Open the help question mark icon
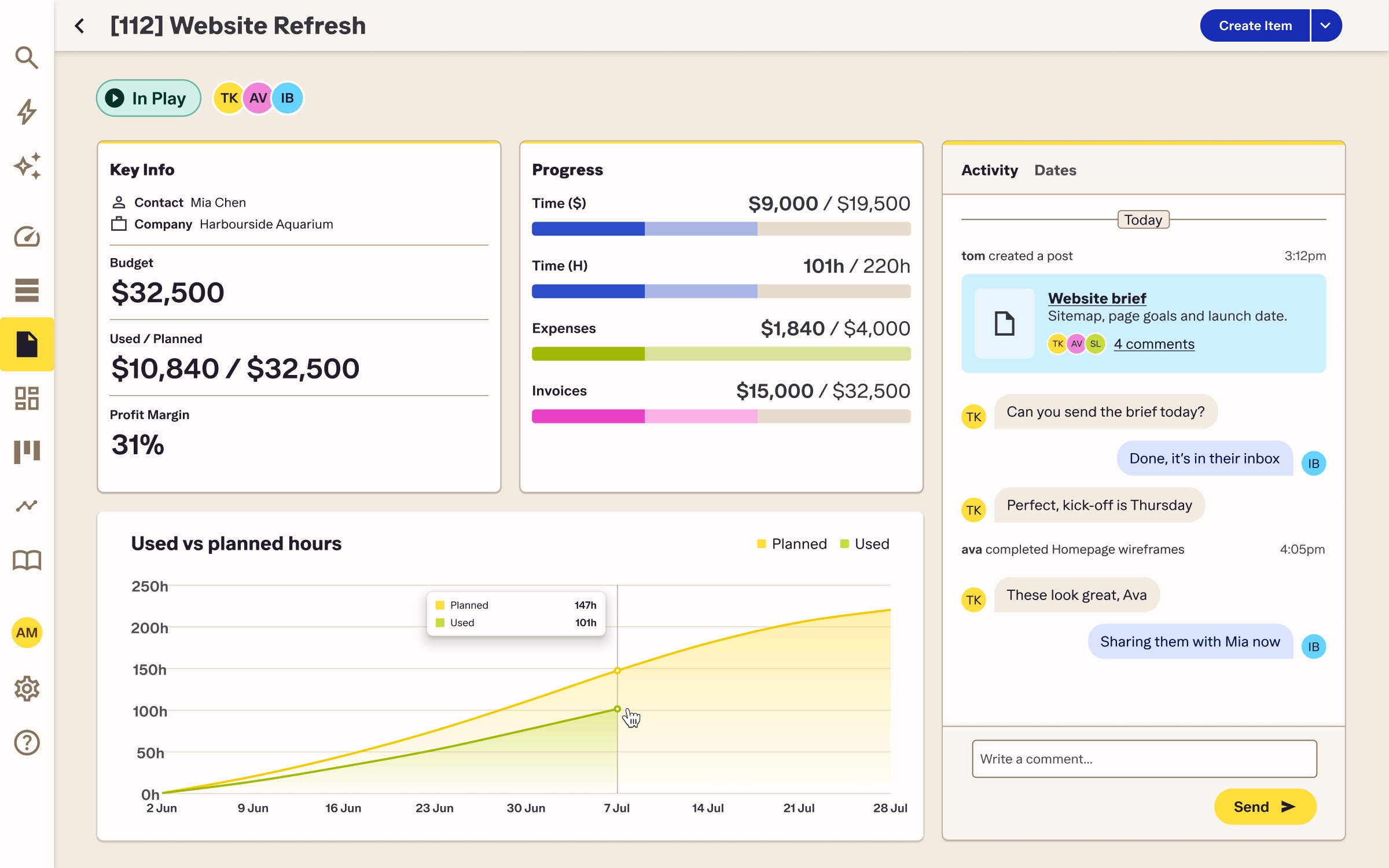This screenshot has width=1389, height=868. pos(27,742)
